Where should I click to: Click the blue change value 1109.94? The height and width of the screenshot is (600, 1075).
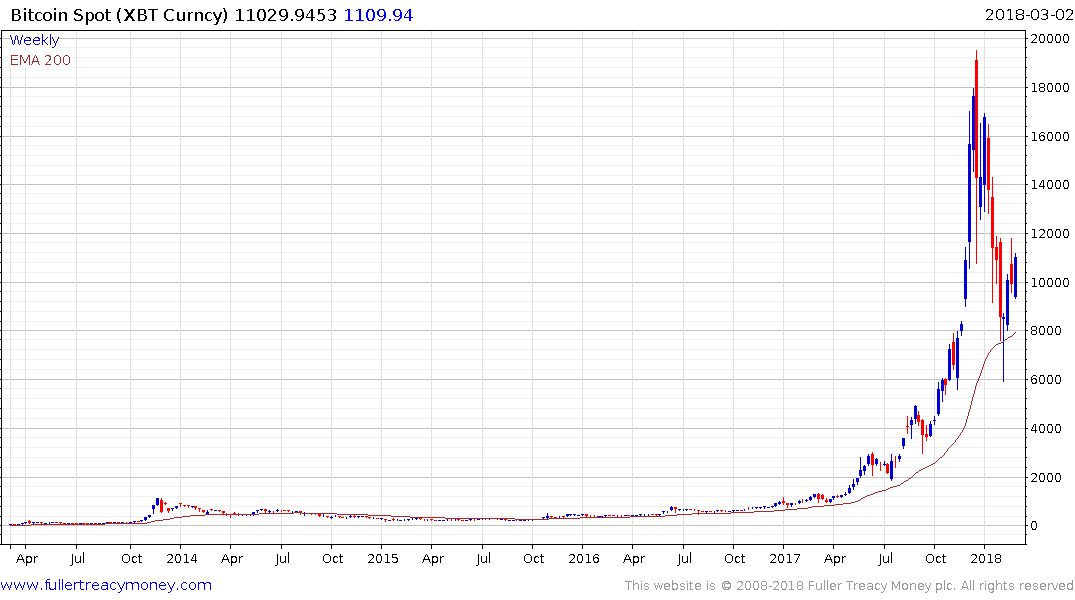click(x=378, y=15)
